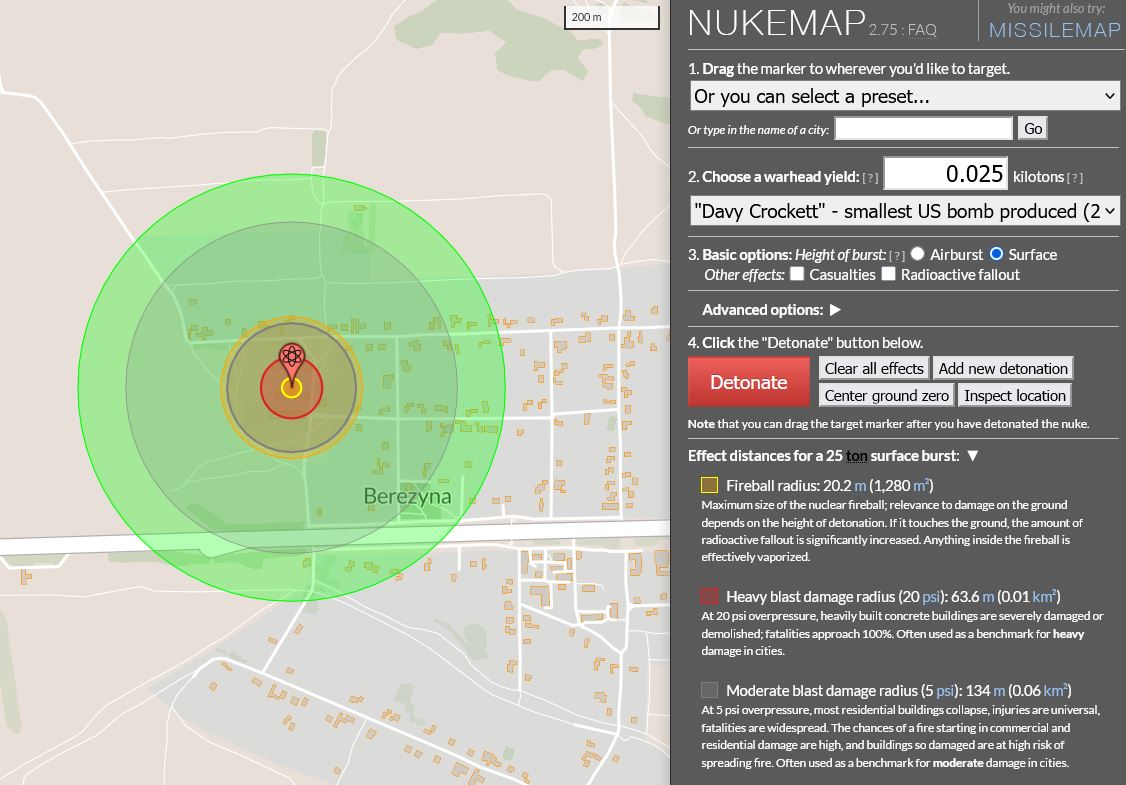Image resolution: width=1126 pixels, height=785 pixels.
Task: Click the 'm' unit link in Fireball radius line
Action: pyautogui.click(x=860, y=486)
